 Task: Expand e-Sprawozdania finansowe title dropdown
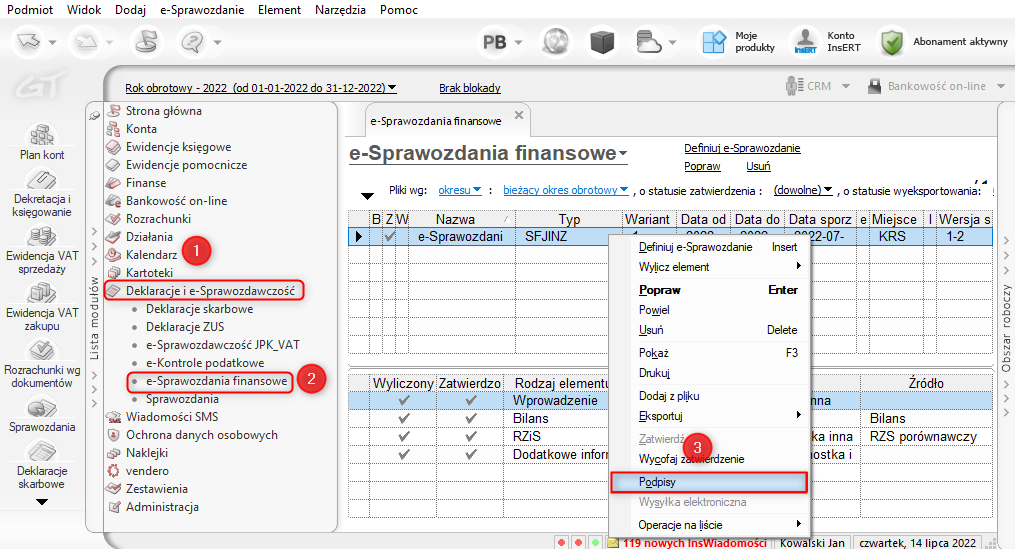coord(623,154)
